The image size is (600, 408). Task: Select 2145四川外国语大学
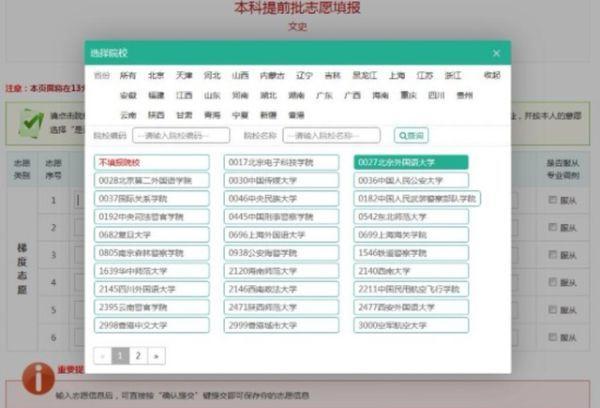152,289
